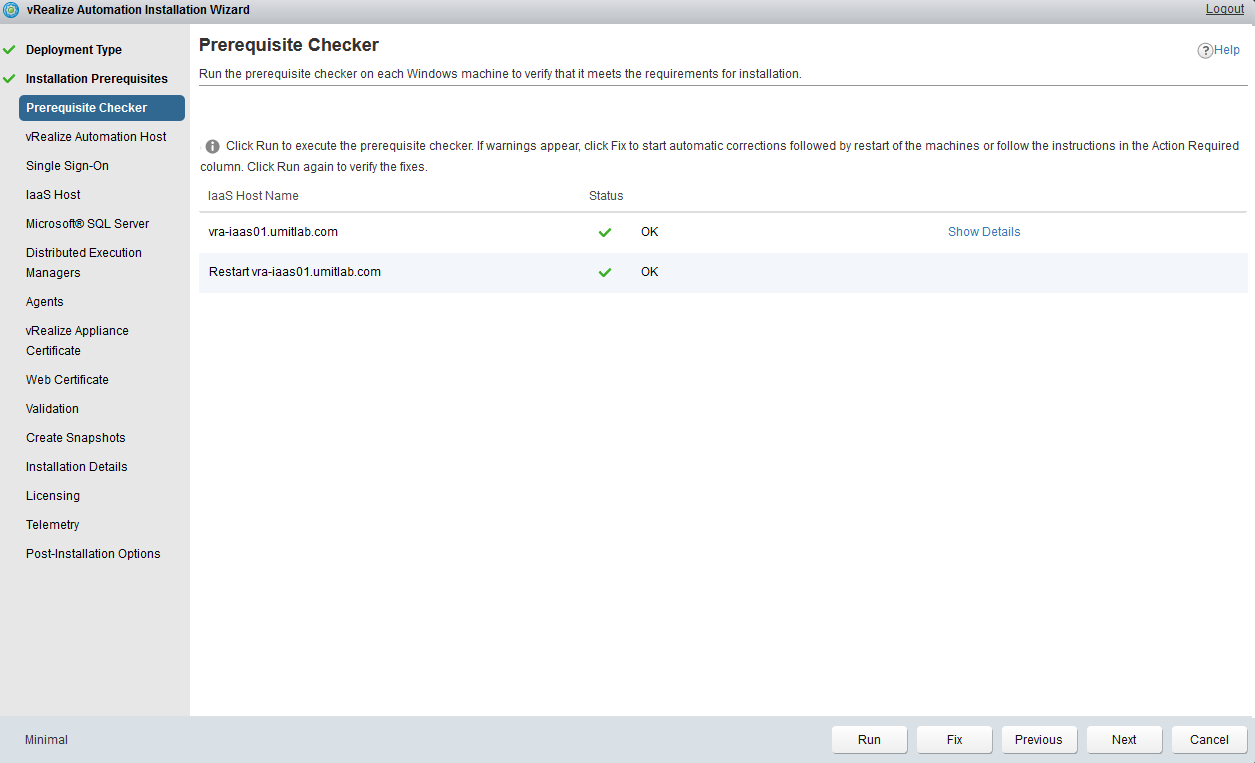Select Distributed Execution Managers step

coord(84,262)
